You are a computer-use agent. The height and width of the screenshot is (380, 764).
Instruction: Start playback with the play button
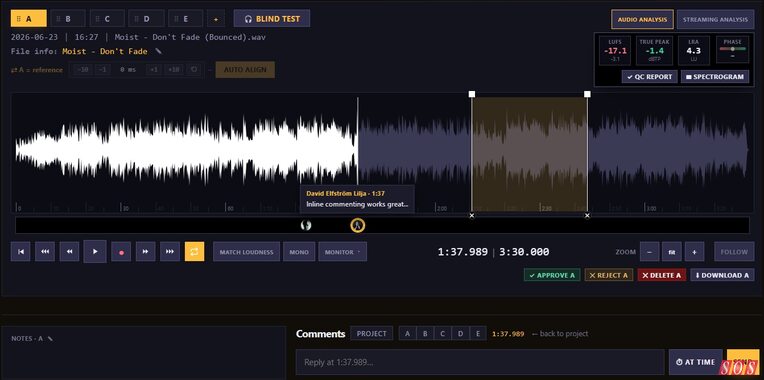coord(95,251)
